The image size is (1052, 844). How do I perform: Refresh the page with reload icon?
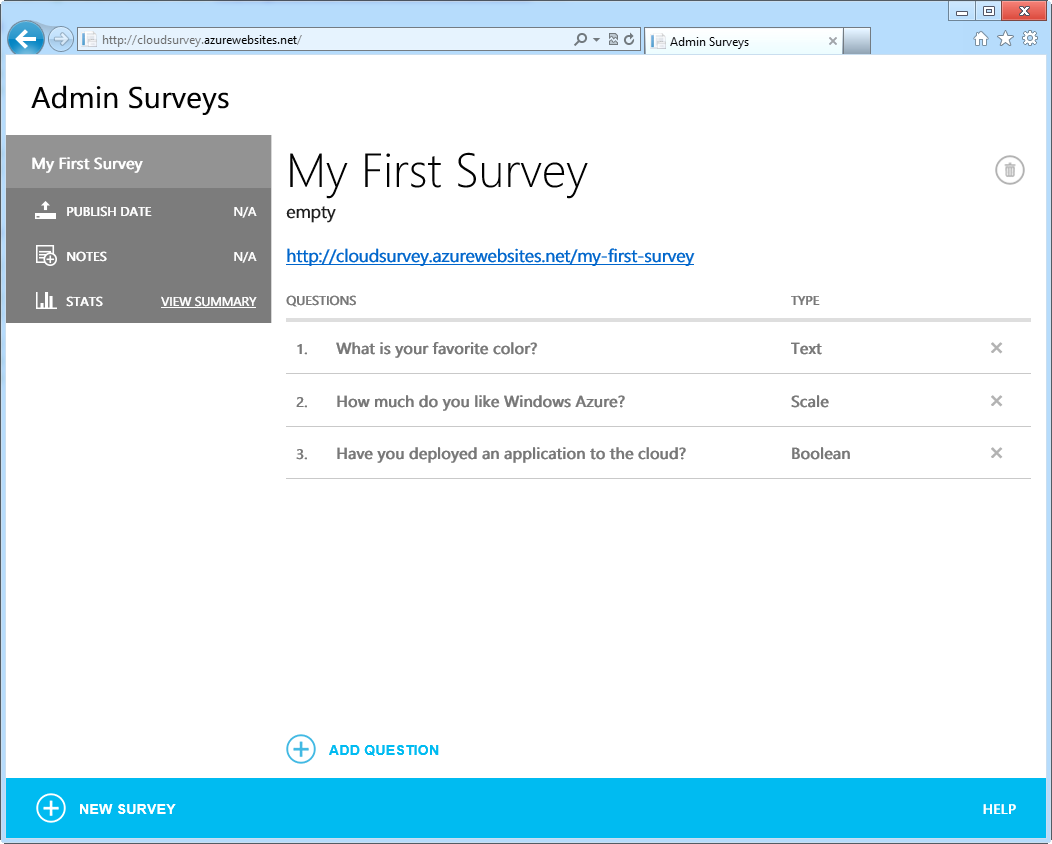pyautogui.click(x=629, y=40)
